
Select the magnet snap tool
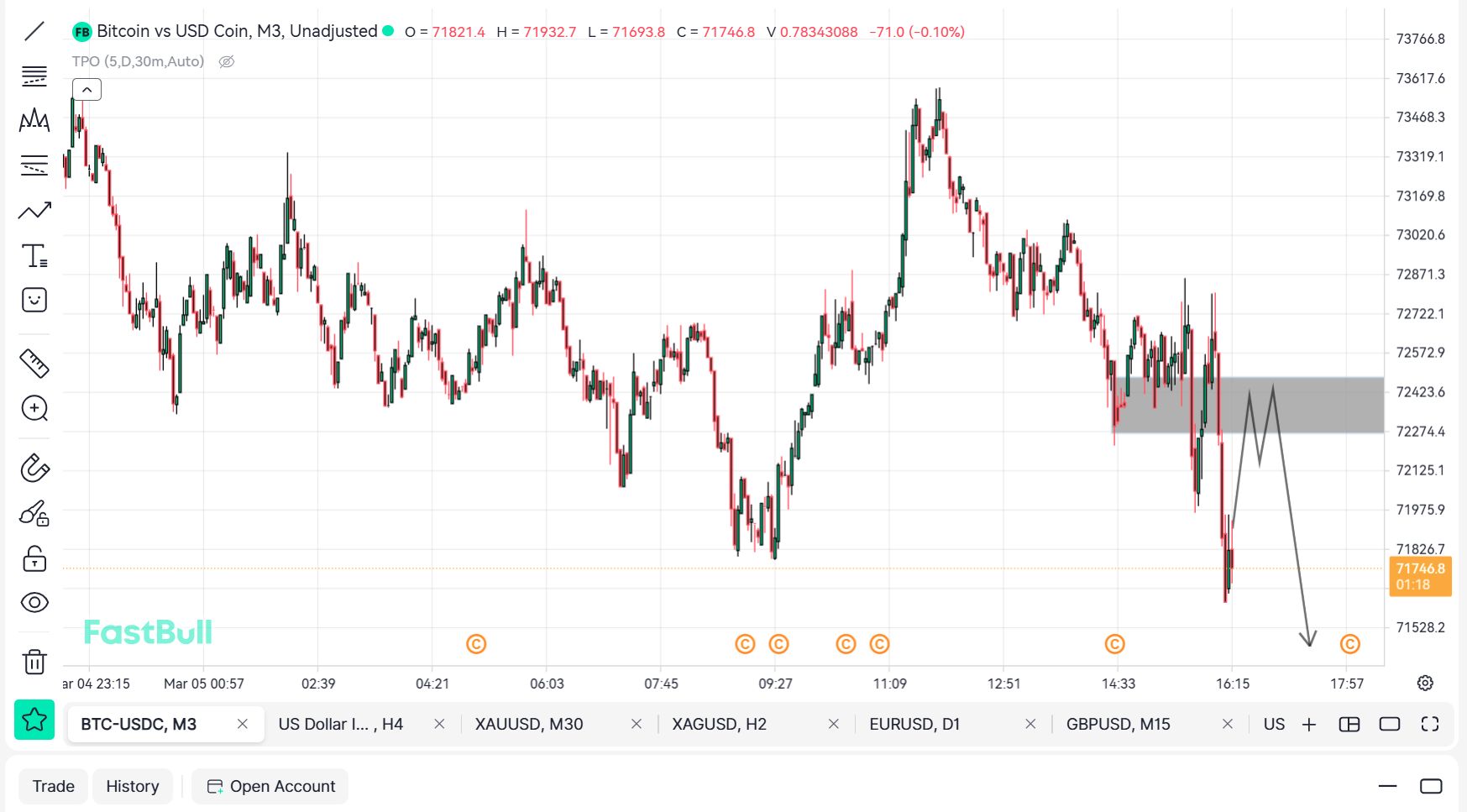(34, 468)
